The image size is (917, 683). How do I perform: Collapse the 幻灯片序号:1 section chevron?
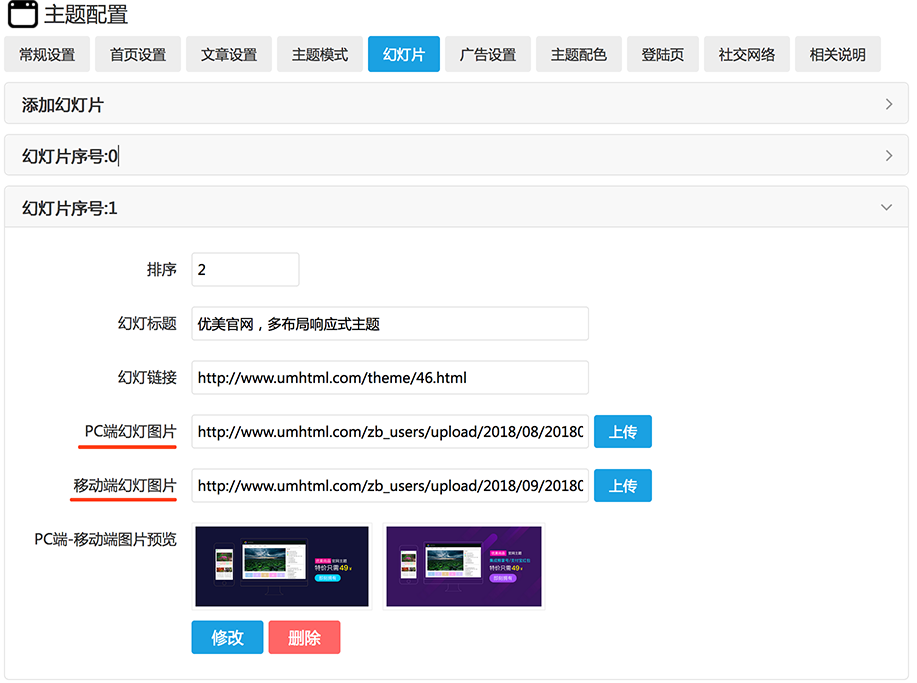[x=886, y=208]
